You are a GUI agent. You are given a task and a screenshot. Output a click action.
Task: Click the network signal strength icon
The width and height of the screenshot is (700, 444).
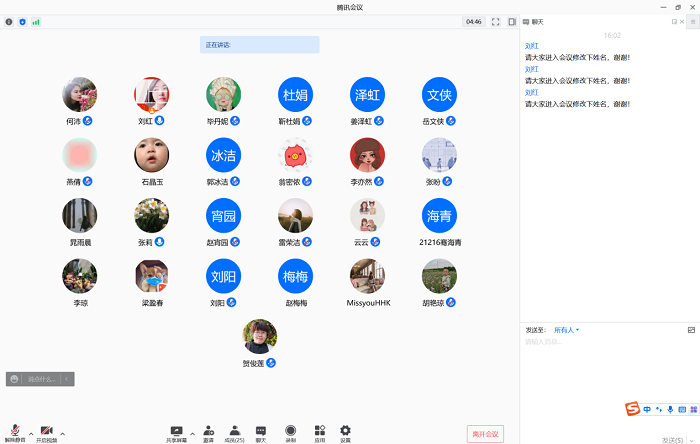pyautogui.click(x=36, y=21)
